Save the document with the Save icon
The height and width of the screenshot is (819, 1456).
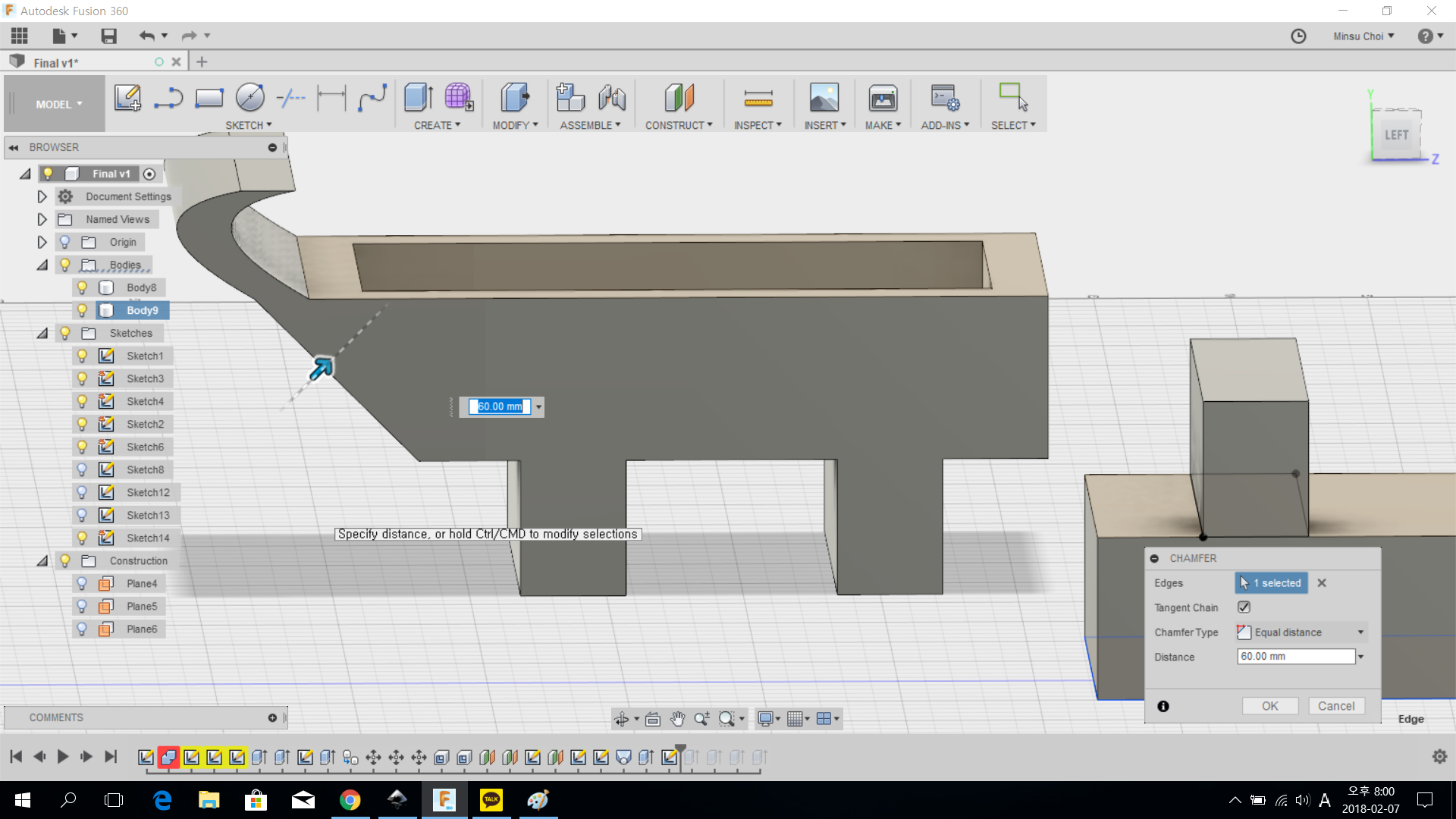pos(108,36)
